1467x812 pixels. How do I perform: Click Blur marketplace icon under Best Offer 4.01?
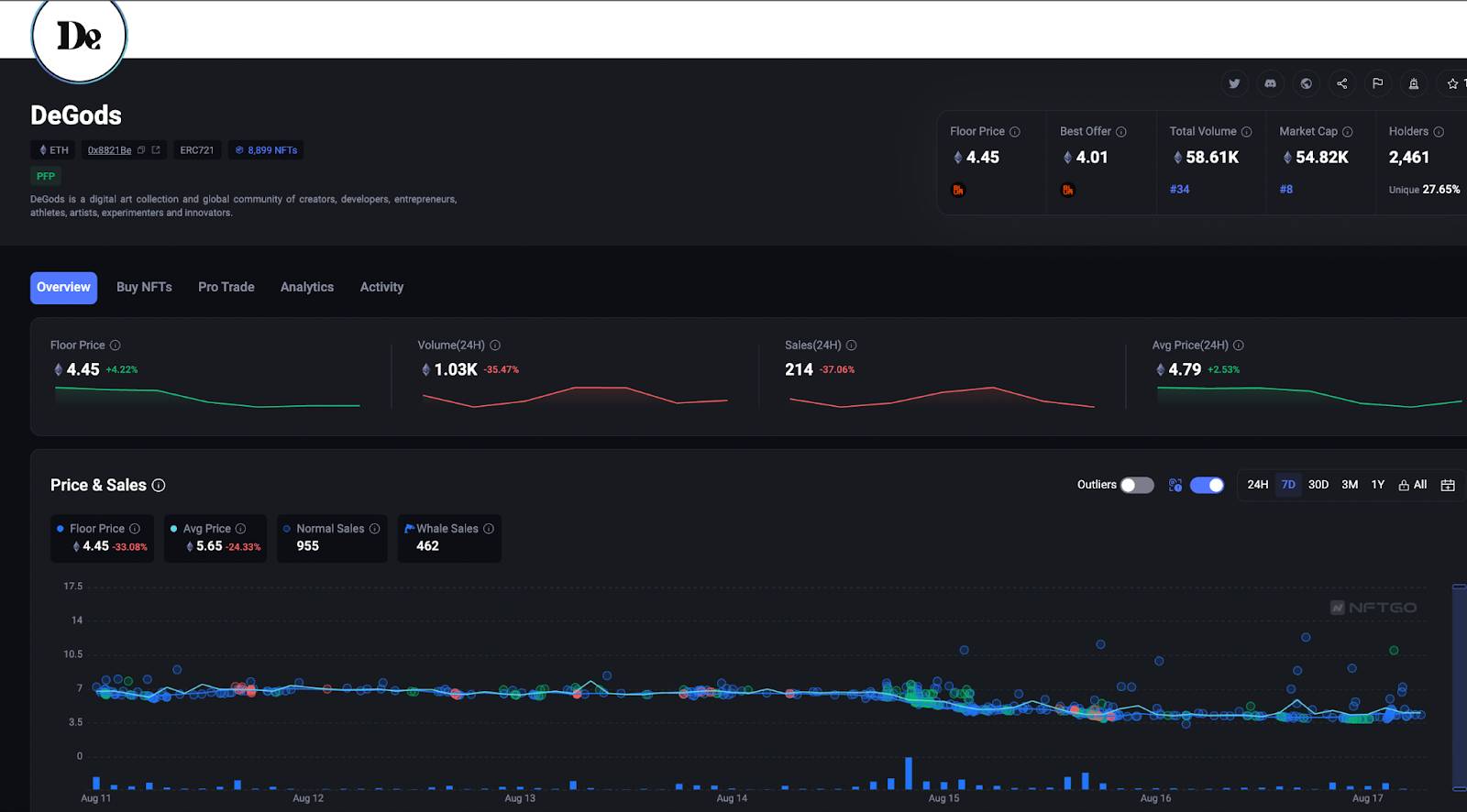click(1068, 190)
